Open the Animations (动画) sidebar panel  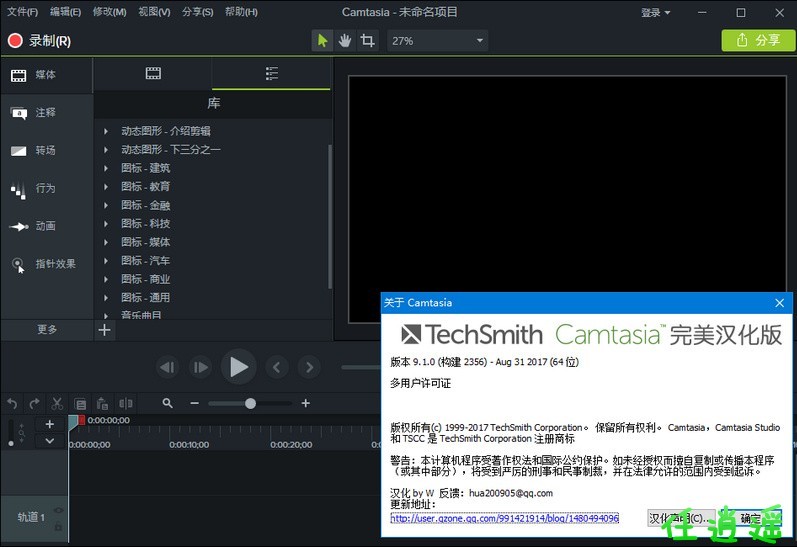pyautogui.click(x=47, y=226)
